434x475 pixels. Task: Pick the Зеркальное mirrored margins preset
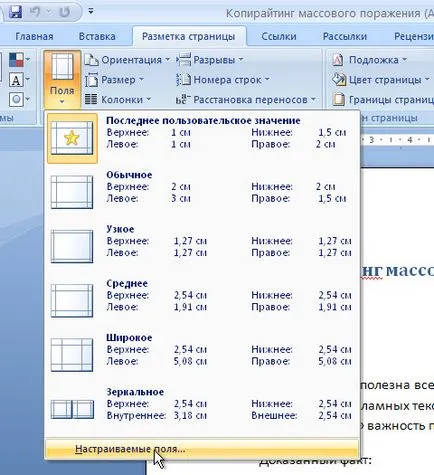(202, 409)
